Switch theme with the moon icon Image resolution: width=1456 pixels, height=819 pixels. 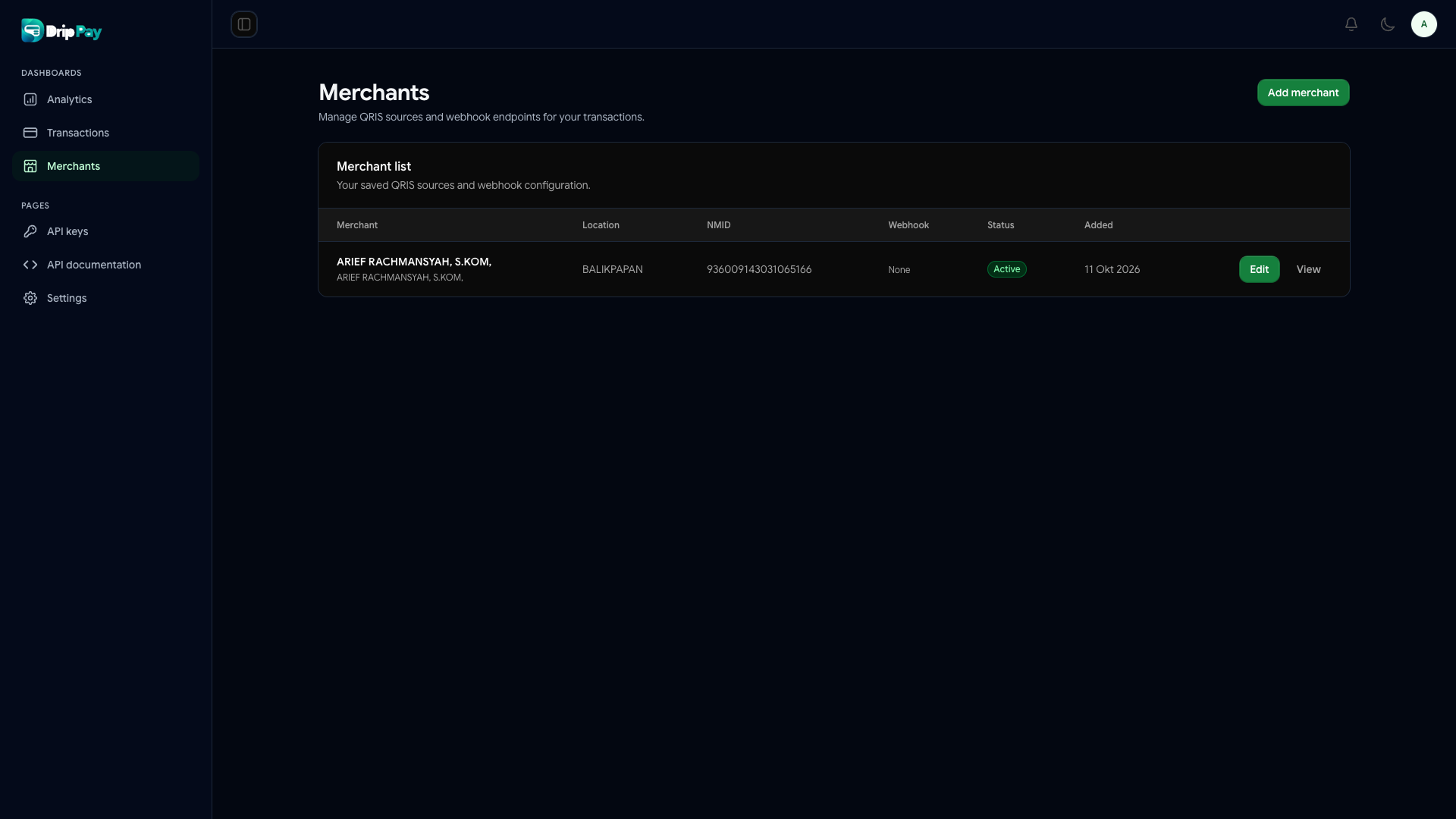pos(1388,24)
